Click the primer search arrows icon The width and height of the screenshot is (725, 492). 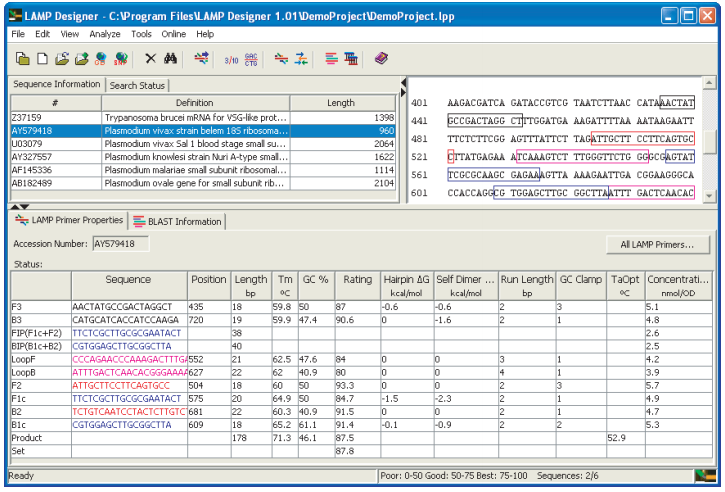click(x=201, y=58)
